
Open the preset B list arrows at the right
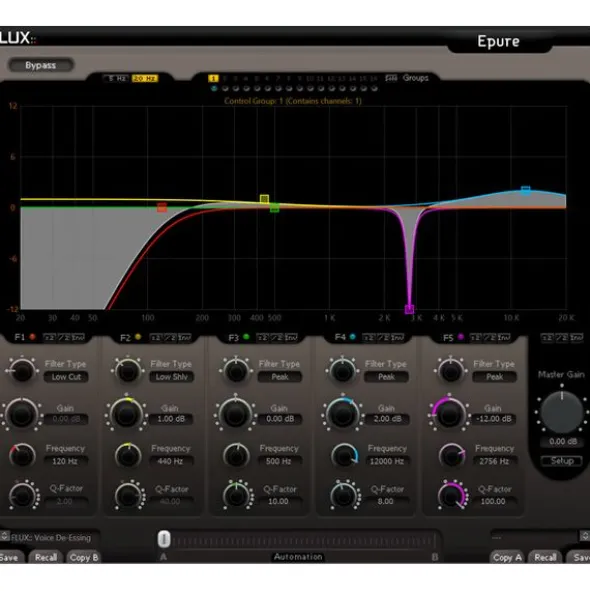coord(585,536)
